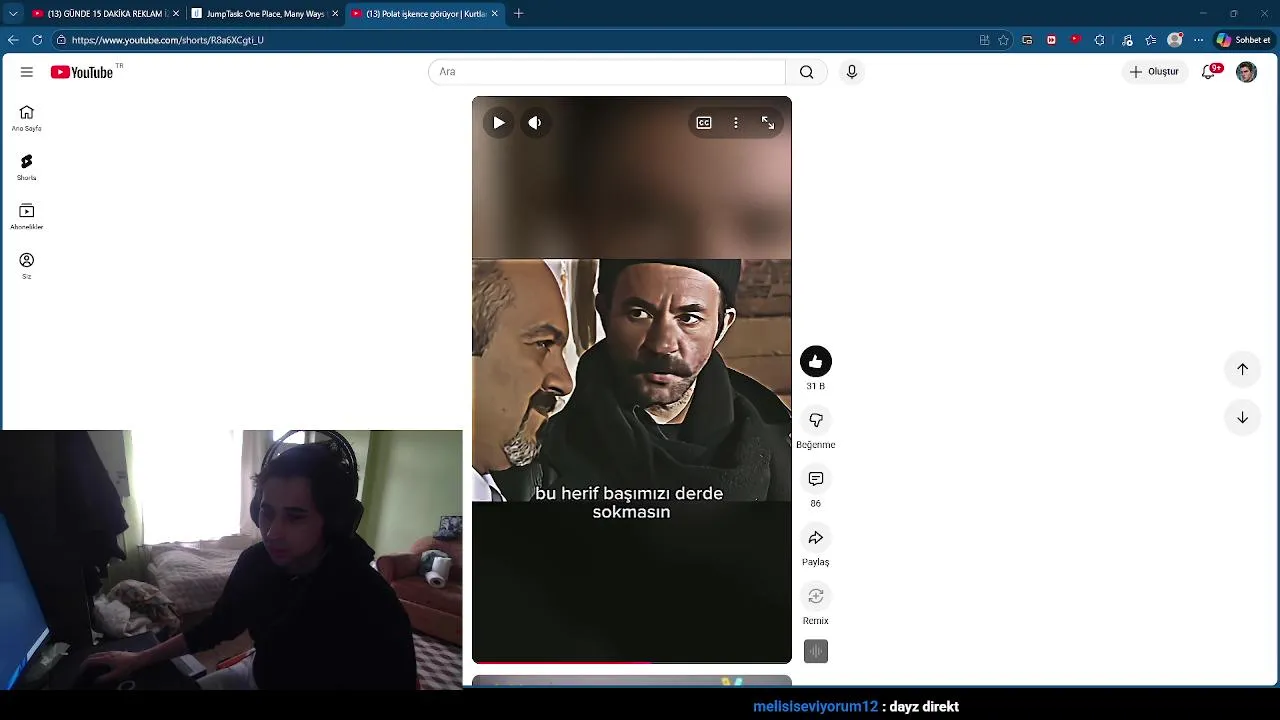Open Abonelikler in the sidebar
This screenshot has width=1280, height=720.
tap(27, 216)
